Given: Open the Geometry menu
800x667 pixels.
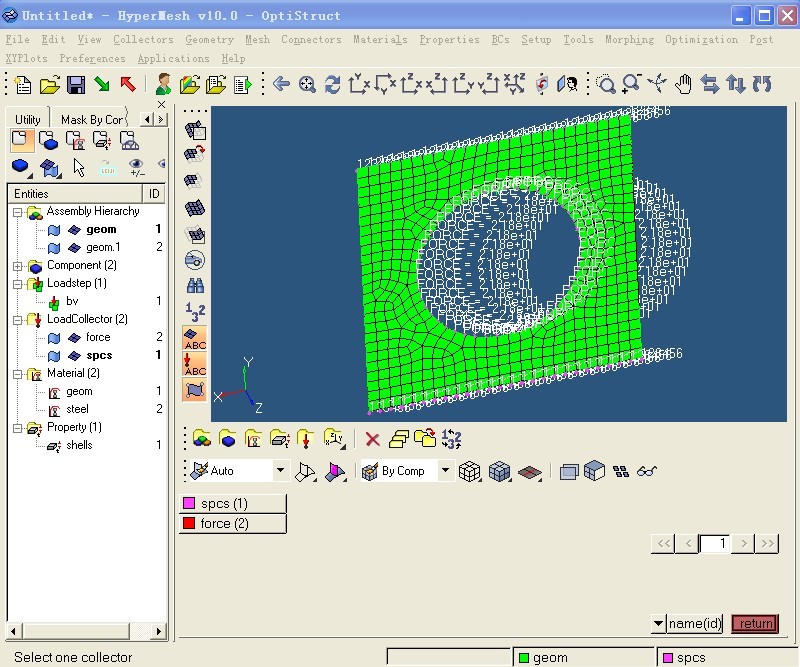Looking at the screenshot, I should pyautogui.click(x=209, y=39).
